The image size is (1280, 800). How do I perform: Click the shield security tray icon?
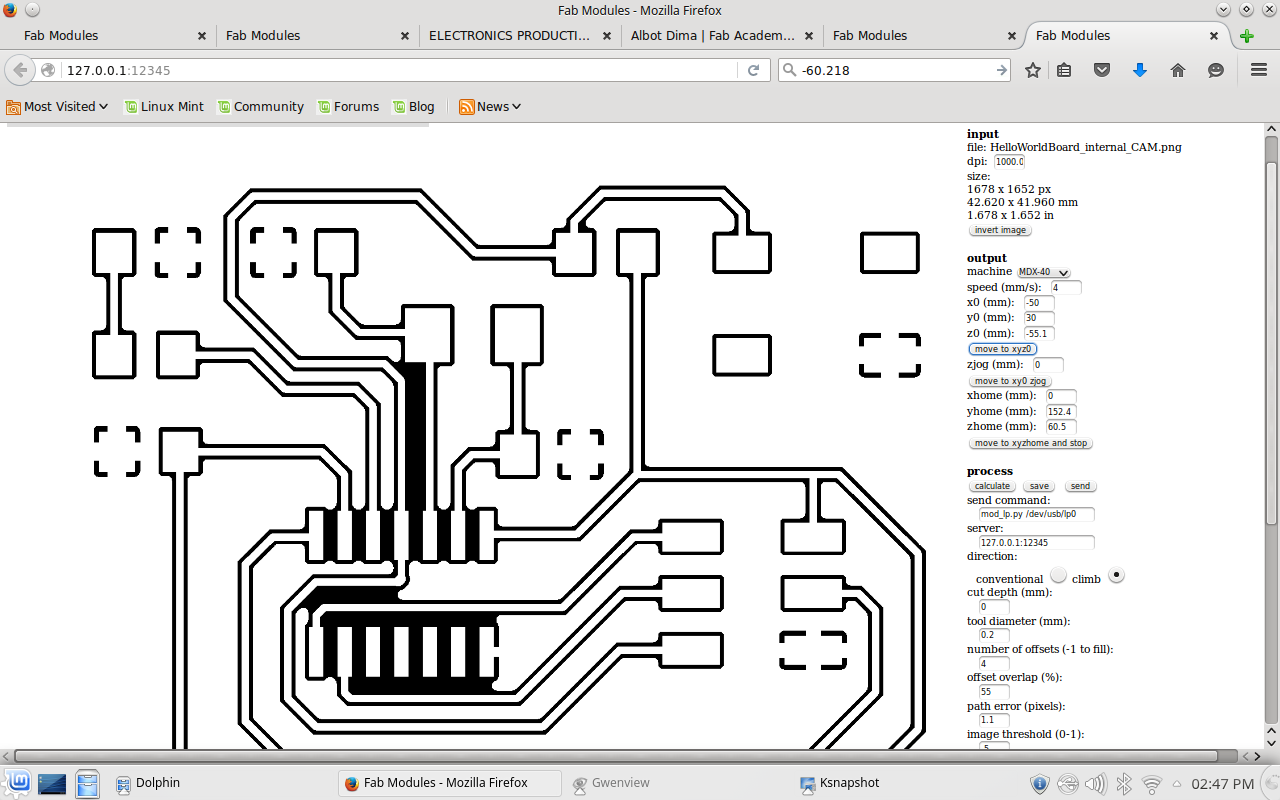[x=1039, y=784]
